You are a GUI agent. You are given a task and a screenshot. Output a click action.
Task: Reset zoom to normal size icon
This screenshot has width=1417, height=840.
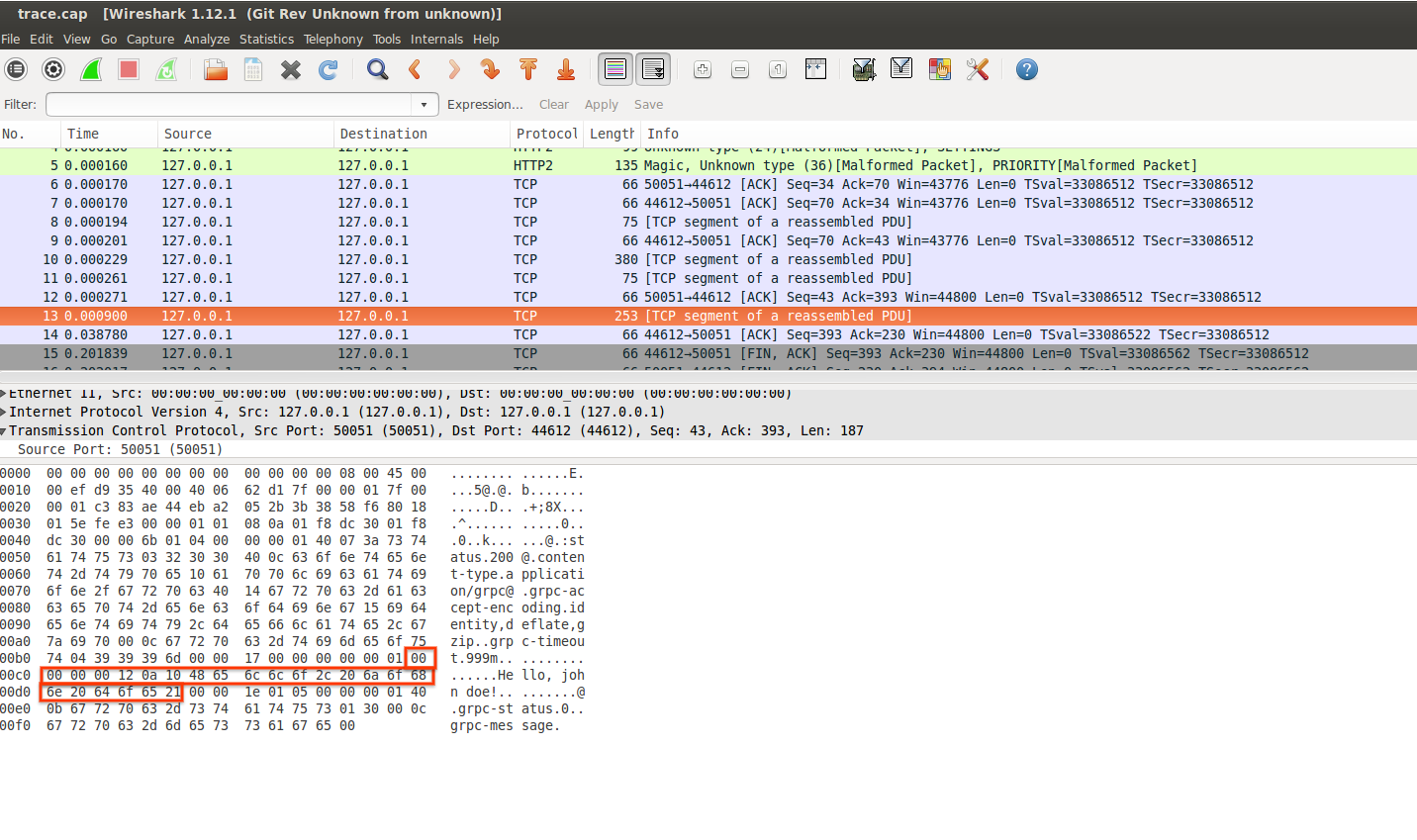778,69
